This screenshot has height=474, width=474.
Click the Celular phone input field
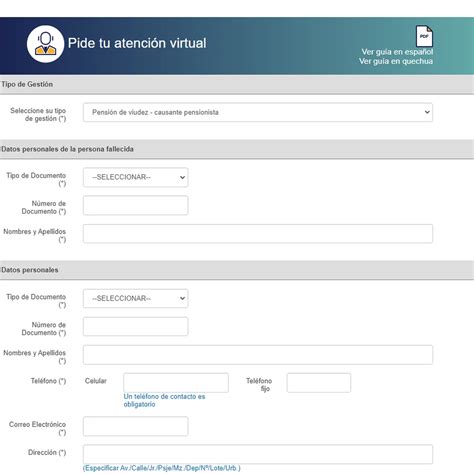[176, 383]
